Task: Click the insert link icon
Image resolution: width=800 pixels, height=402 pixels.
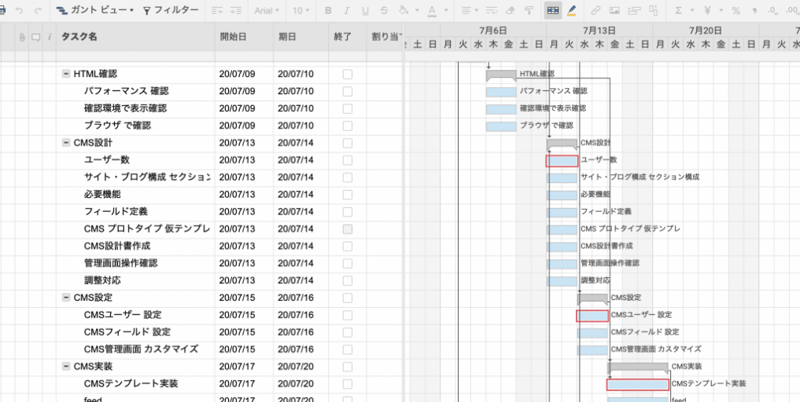Action: (x=598, y=10)
